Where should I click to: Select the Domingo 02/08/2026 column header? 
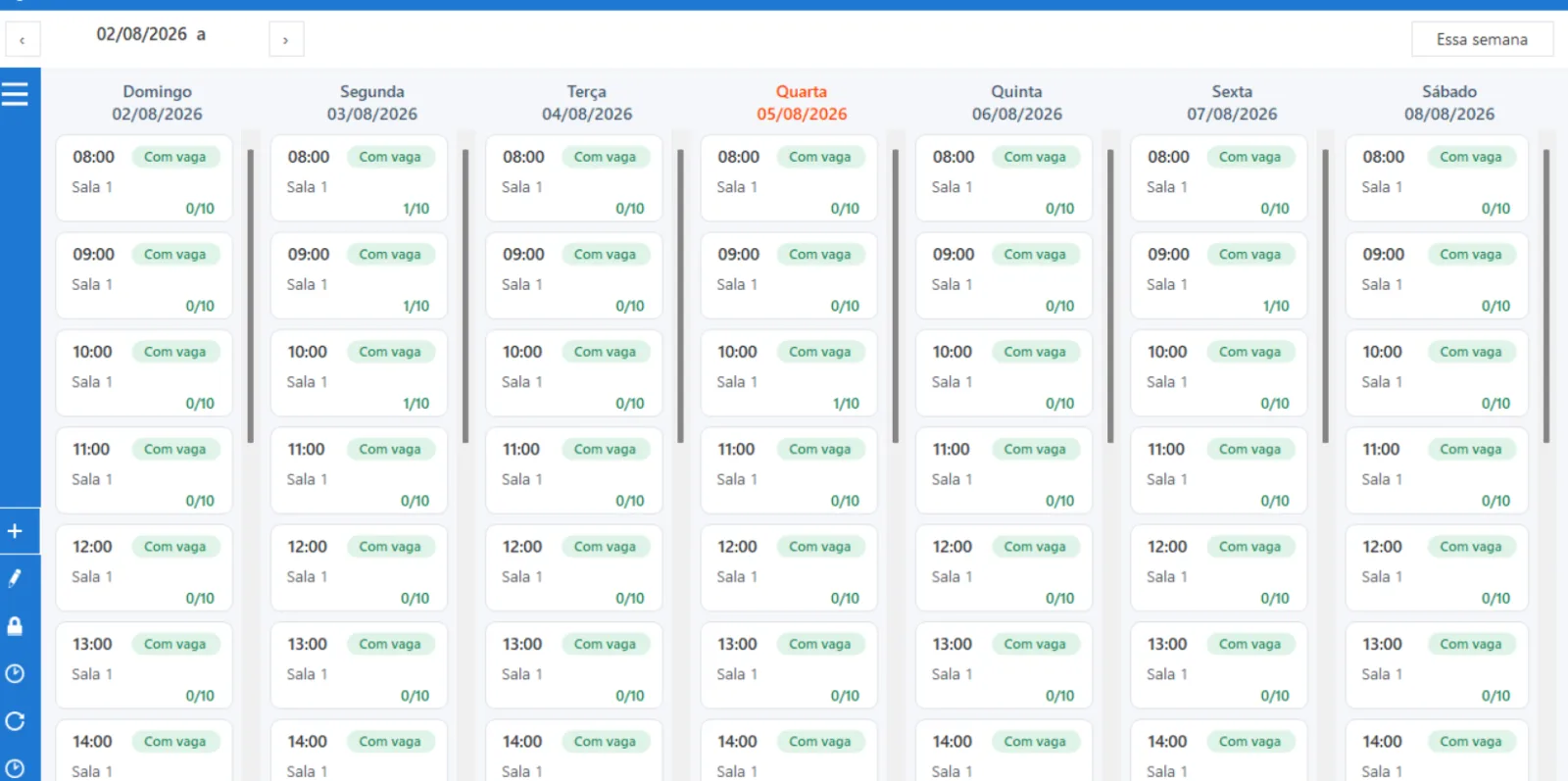point(157,103)
